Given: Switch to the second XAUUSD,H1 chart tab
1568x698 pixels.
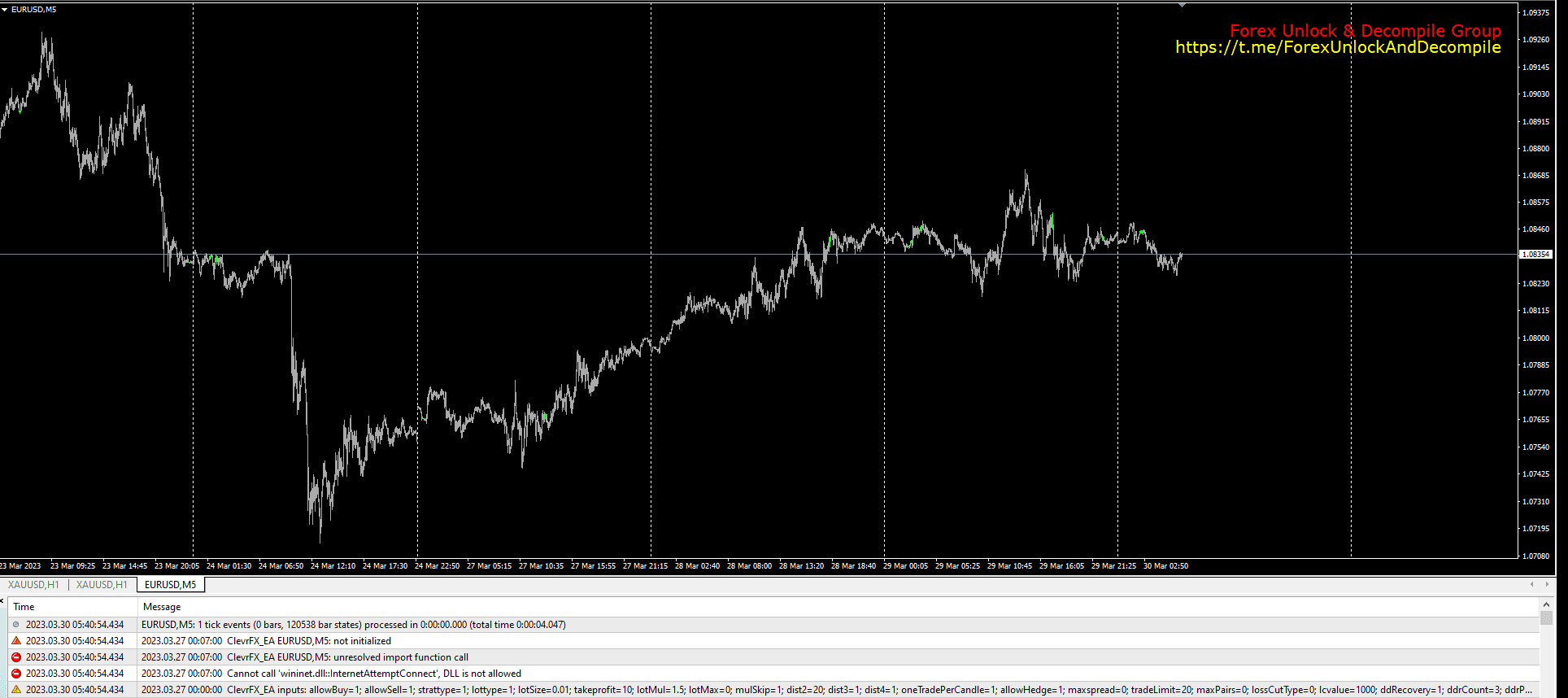Looking at the screenshot, I should (x=102, y=585).
